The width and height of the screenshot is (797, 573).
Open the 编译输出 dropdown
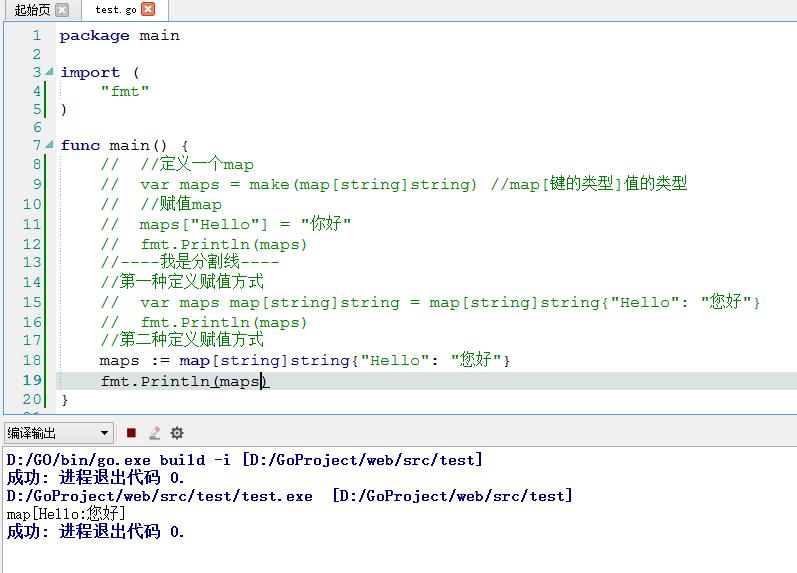tap(58, 433)
